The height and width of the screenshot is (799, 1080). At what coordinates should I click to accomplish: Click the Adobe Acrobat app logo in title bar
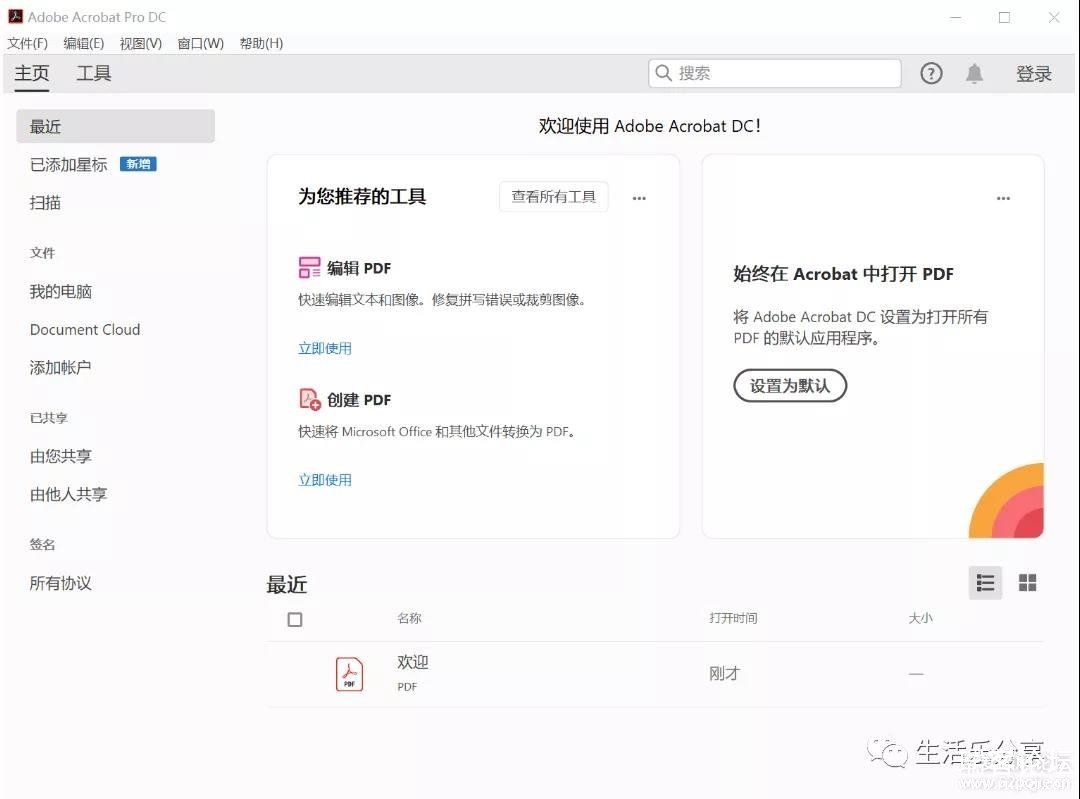coord(15,17)
